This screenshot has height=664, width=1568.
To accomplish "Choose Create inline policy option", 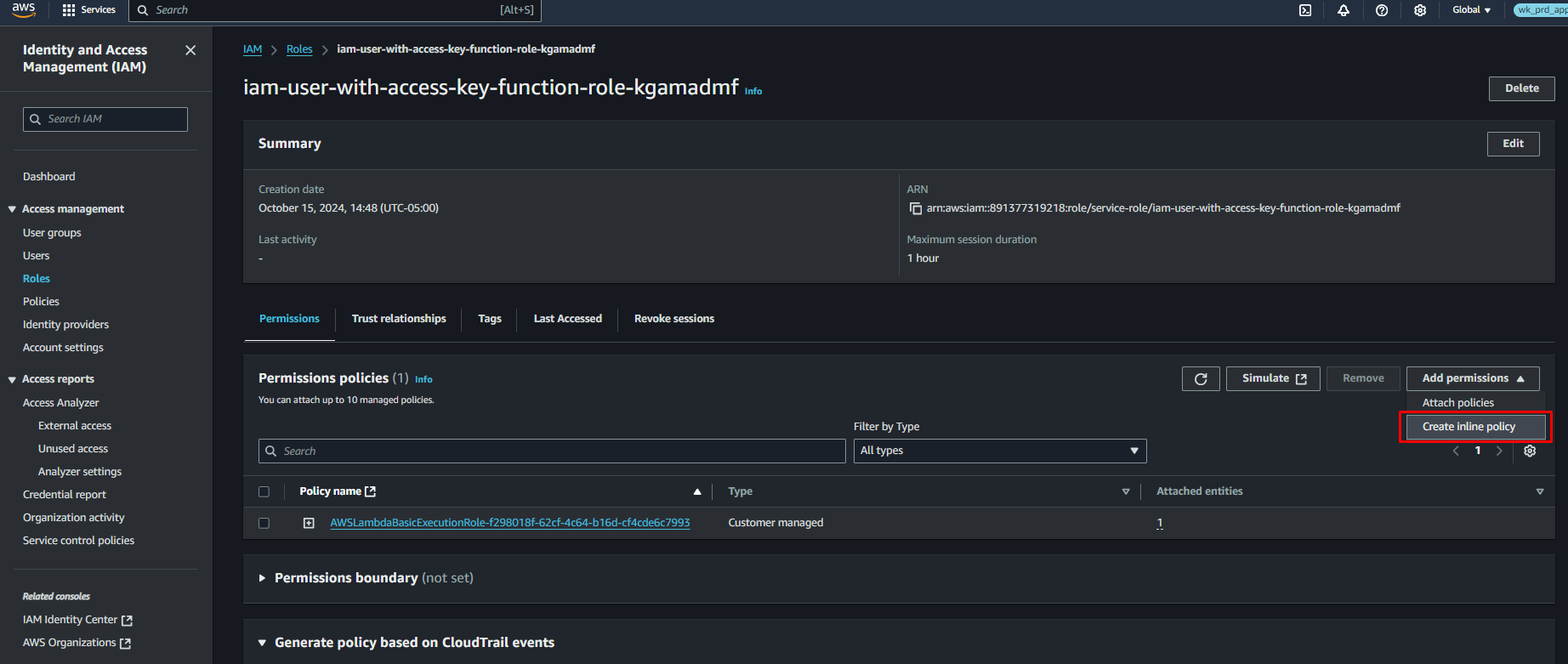I will click(x=1475, y=427).
